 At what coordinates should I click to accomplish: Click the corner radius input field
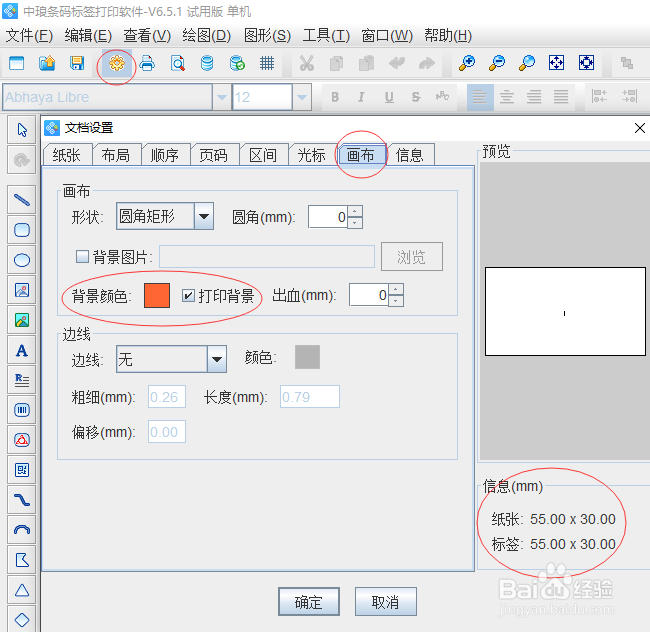coord(328,217)
